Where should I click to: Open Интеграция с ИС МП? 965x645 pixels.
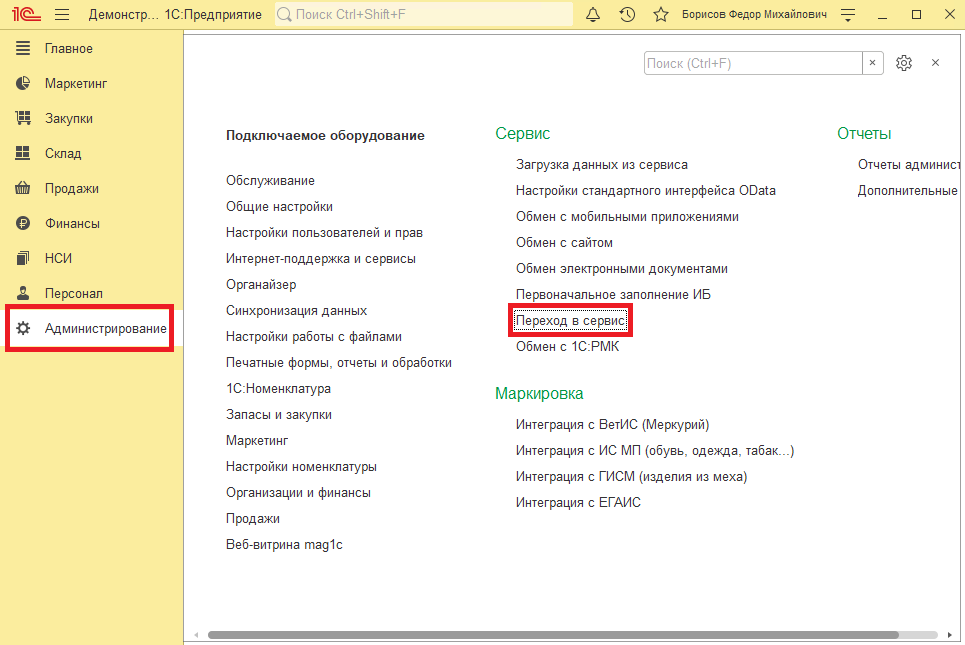655,451
